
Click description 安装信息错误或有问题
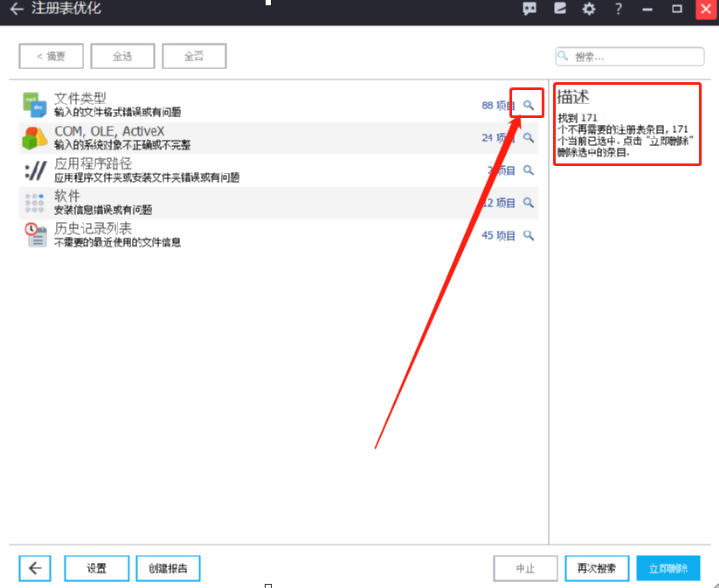click(x=103, y=210)
